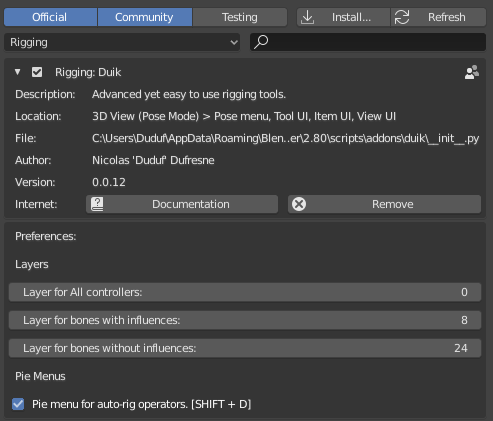Click the add-on file path text
Screen dimensions: 493x421
285,138
